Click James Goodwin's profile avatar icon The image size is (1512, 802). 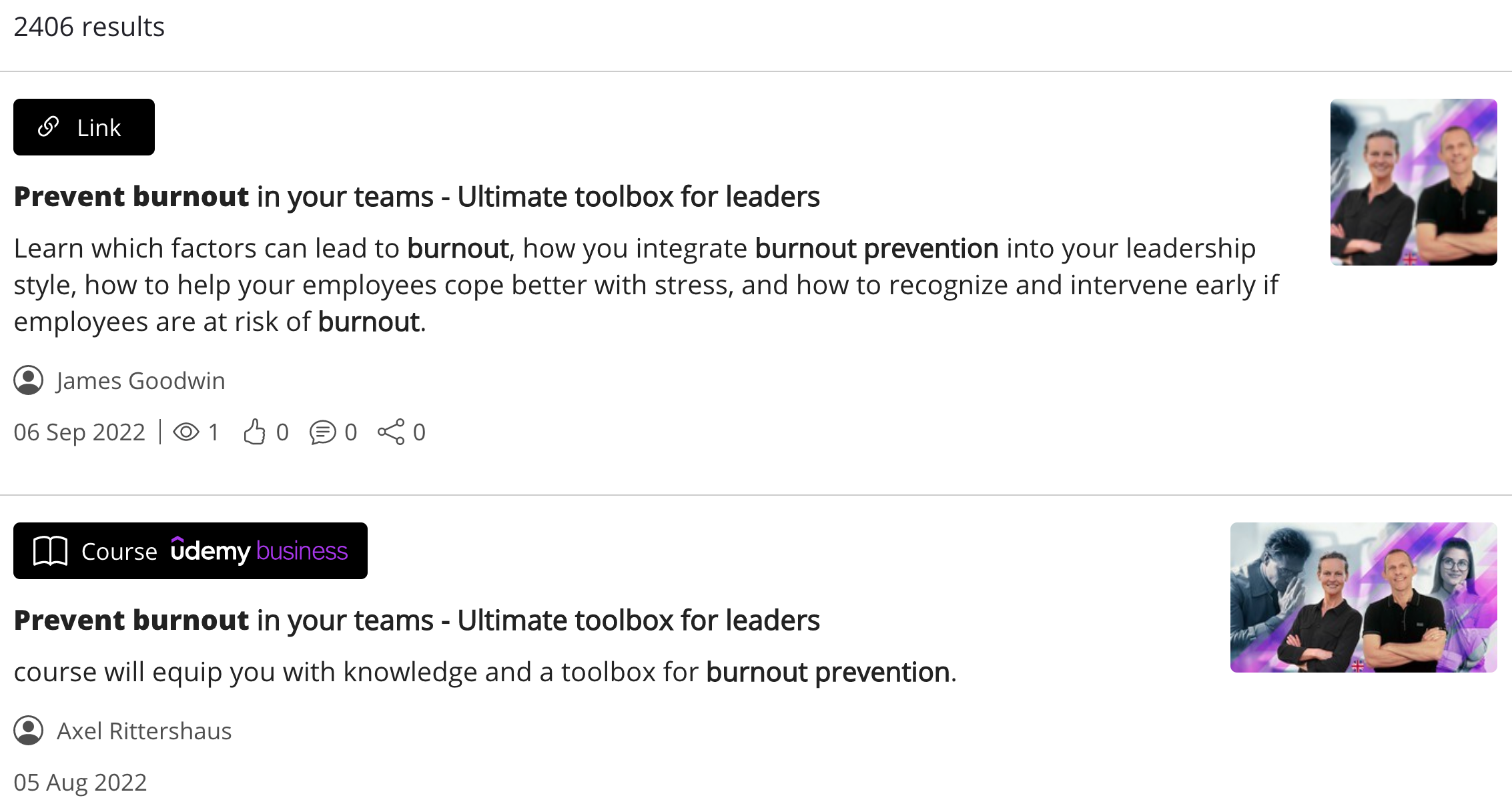click(29, 380)
